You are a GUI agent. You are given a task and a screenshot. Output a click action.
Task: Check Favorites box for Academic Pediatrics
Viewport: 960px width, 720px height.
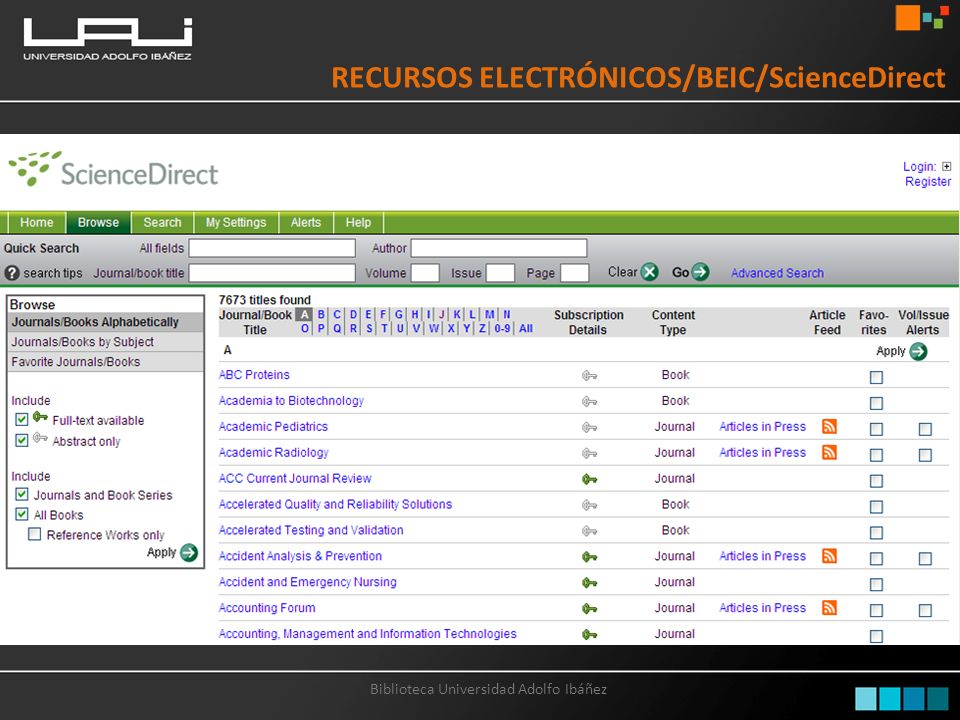click(x=876, y=429)
